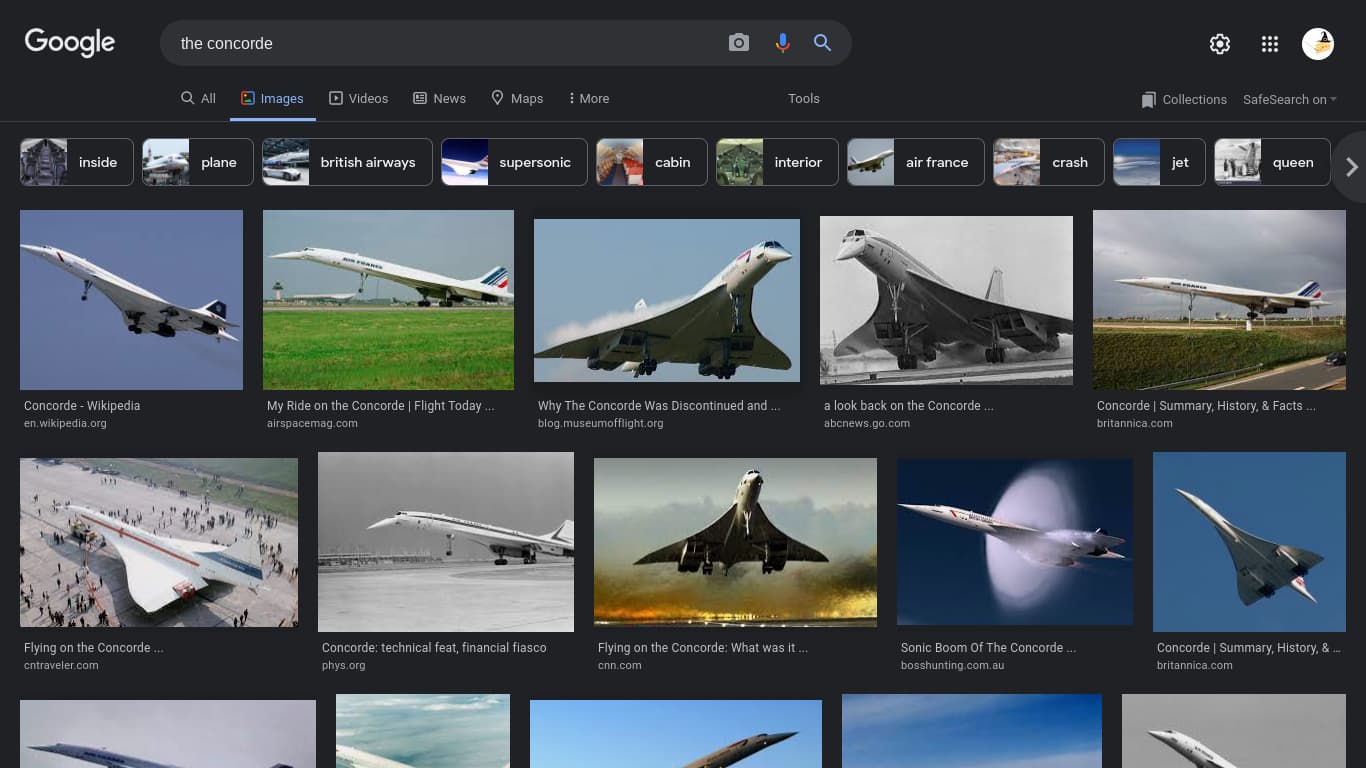1366x768 pixels.
Task: Click the cnn.com source text
Action: [x=620, y=665]
